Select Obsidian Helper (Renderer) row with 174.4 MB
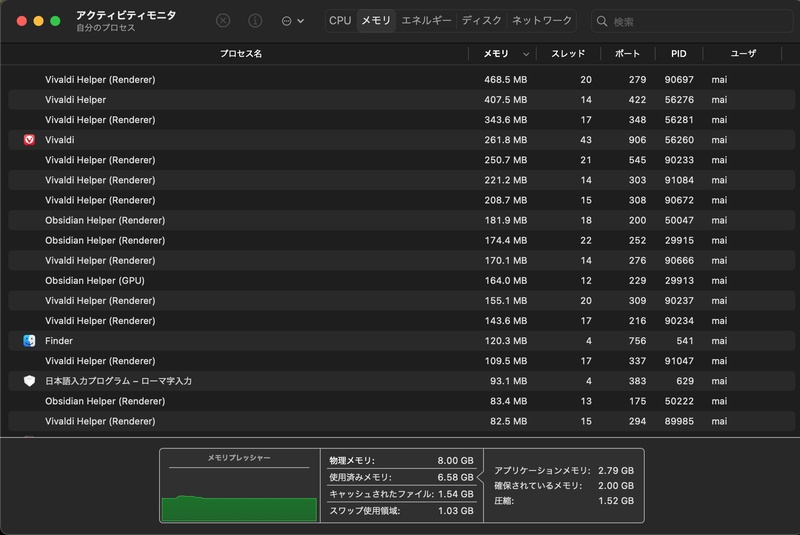The height and width of the screenshot is (535, 800). click(x=402, y=240)
